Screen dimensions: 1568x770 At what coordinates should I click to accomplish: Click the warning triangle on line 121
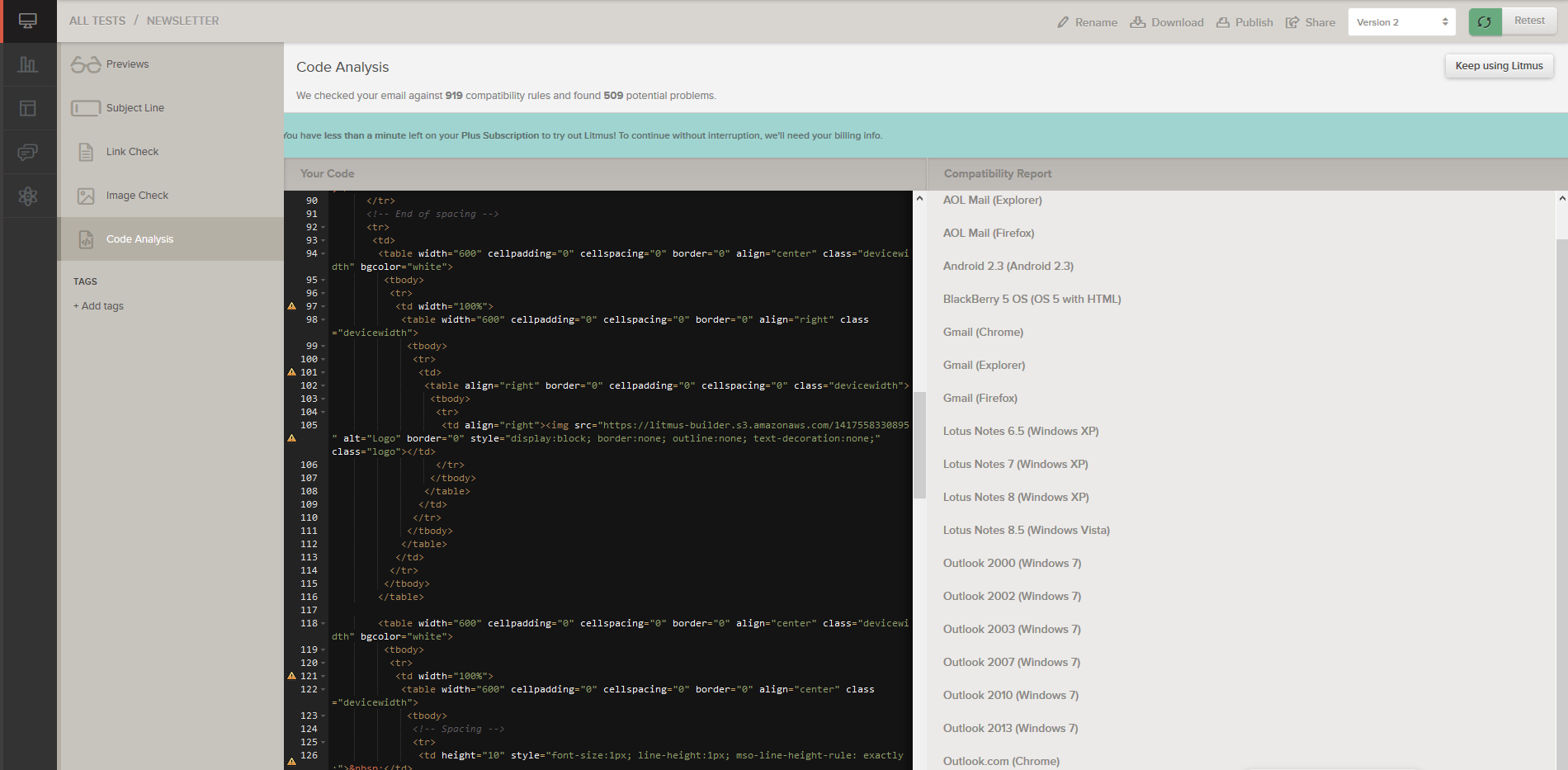[291, 676]
